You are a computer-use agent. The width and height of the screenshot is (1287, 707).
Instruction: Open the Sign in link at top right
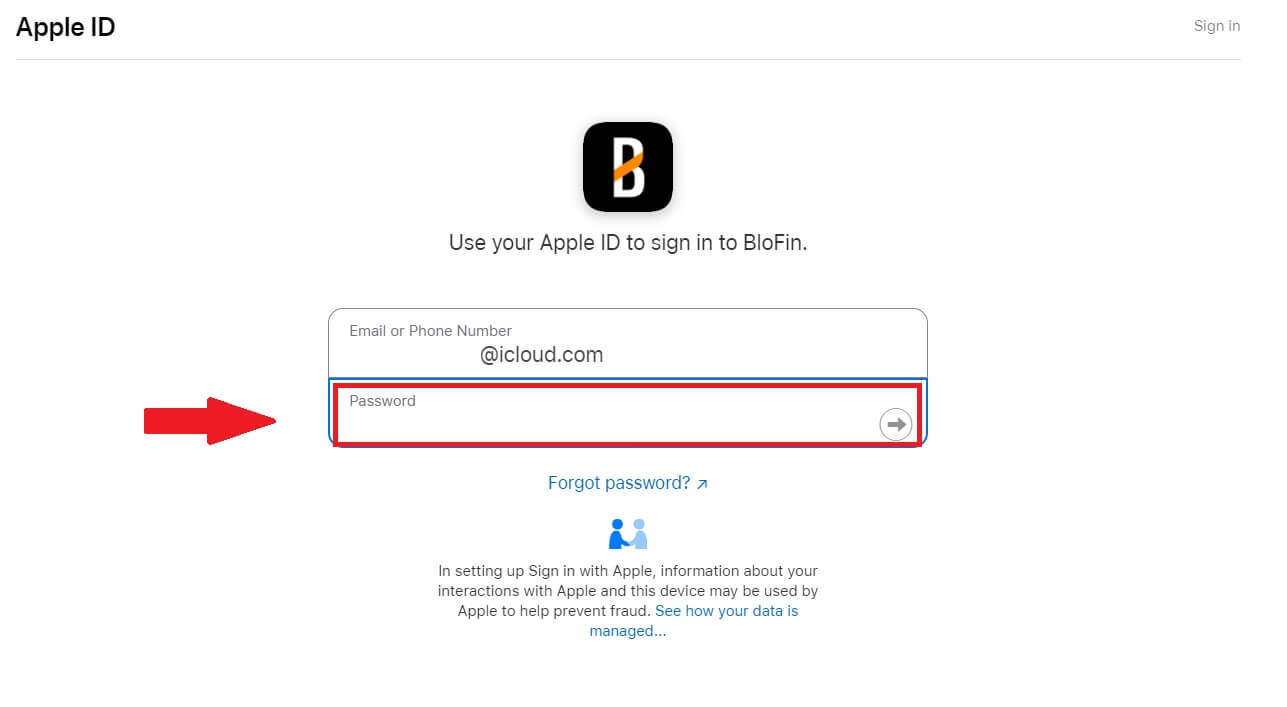[x=1217, y=26]
